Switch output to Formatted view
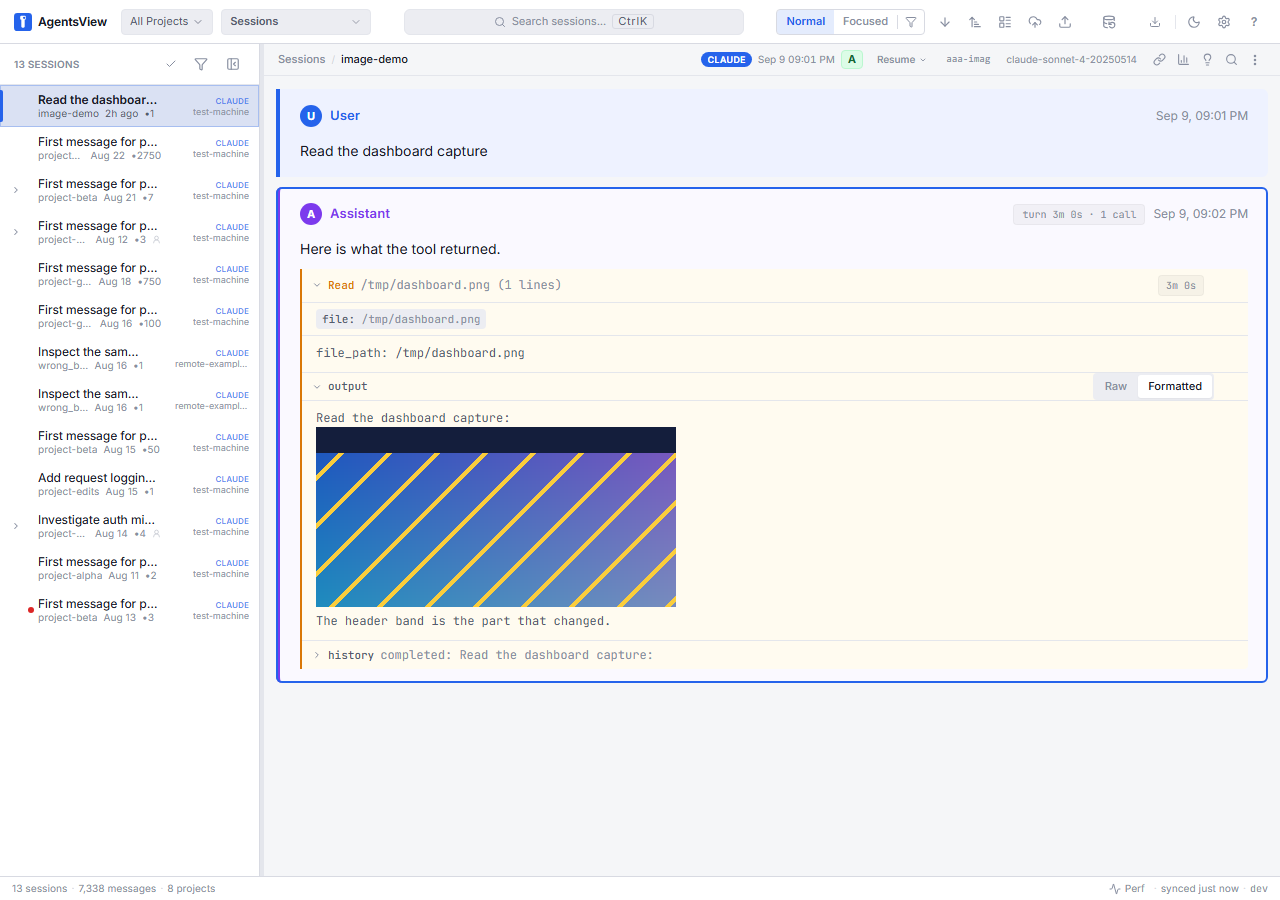The image size is (1280, 900). pyautogui.click(x=1175, y=386)
